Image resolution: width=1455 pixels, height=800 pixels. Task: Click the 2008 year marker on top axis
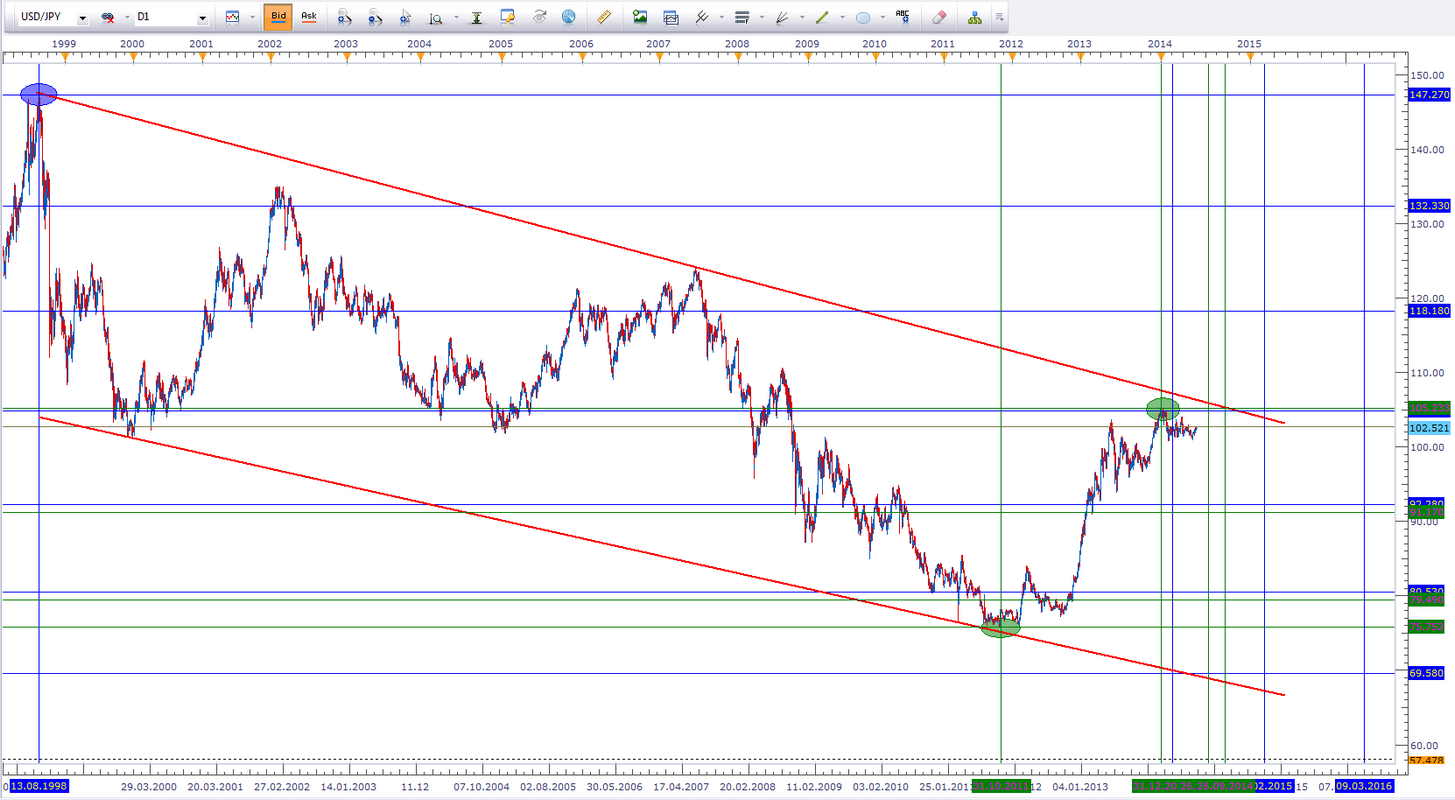tap(737, 44)
